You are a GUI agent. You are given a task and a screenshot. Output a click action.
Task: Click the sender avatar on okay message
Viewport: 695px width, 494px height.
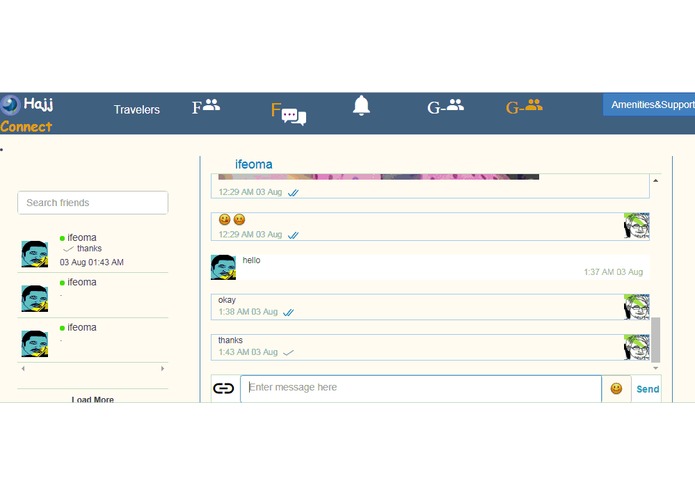[636, 307]
